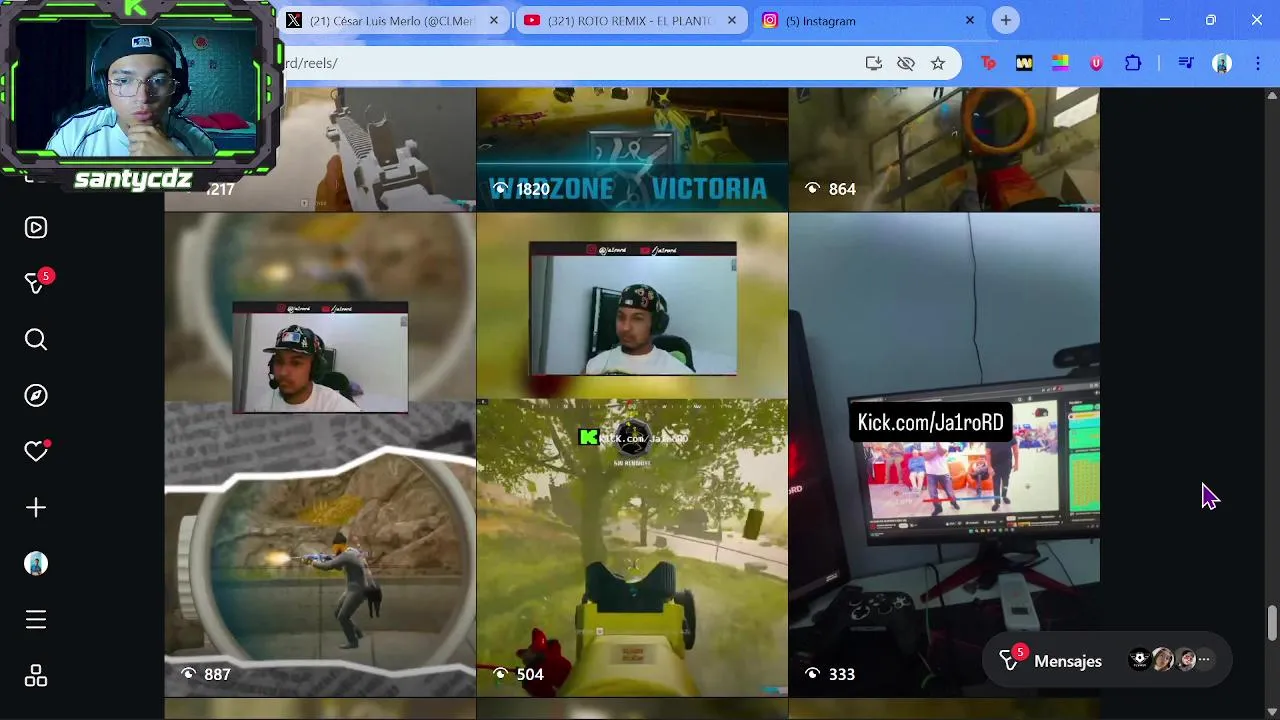Minimize the Chrome window
Screen dimensions: 1280x720
click(x=1165, y=20)
